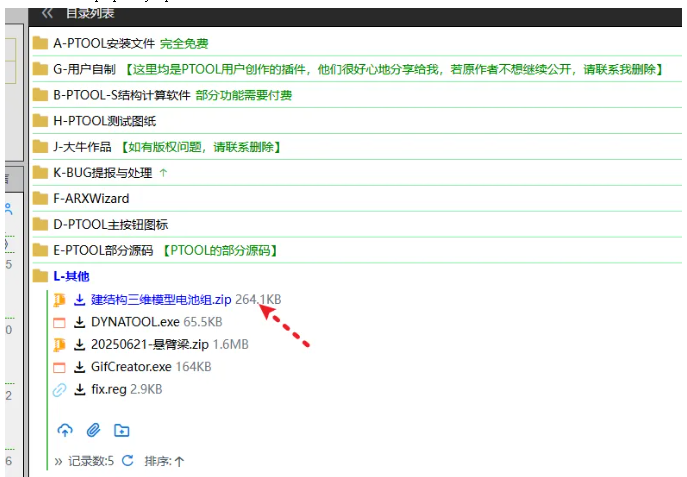
Task: Open fix.reg file link
Action: pyautogui.click(x=109, y=389)
